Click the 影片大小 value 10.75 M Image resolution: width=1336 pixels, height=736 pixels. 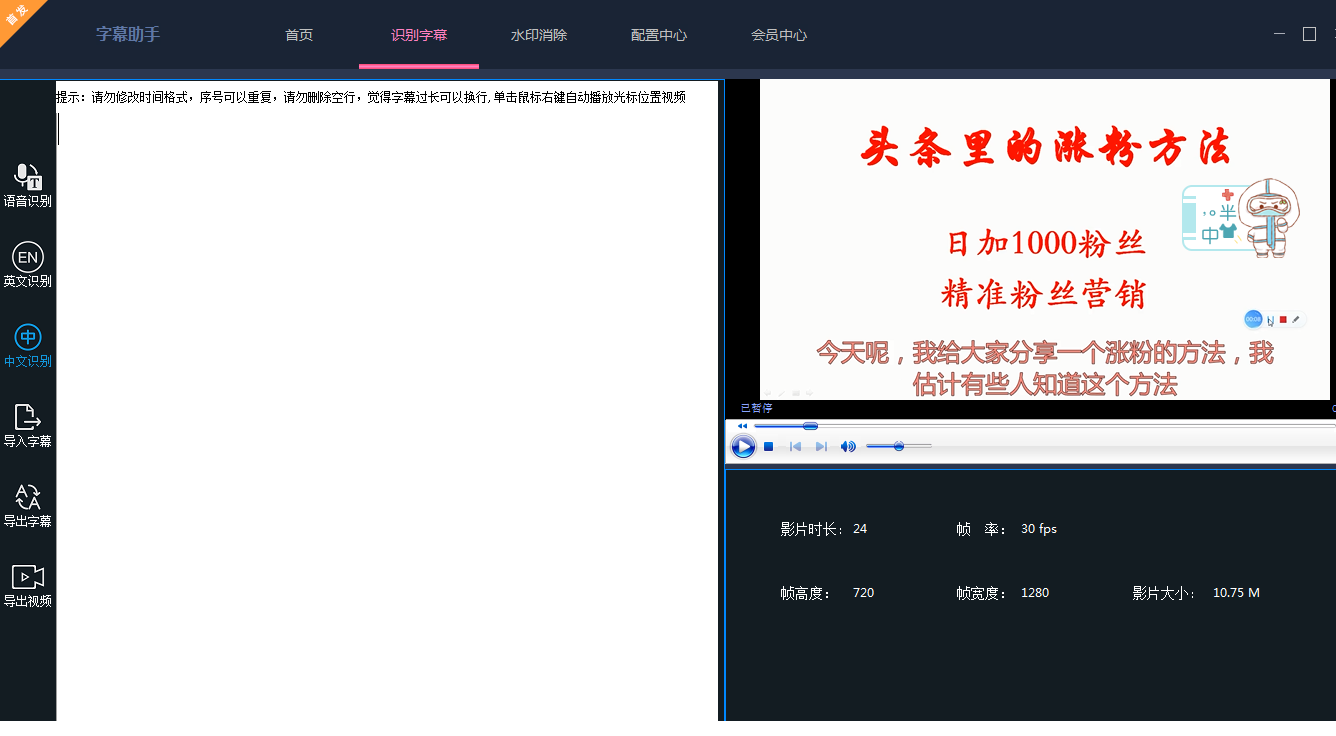1236,593
